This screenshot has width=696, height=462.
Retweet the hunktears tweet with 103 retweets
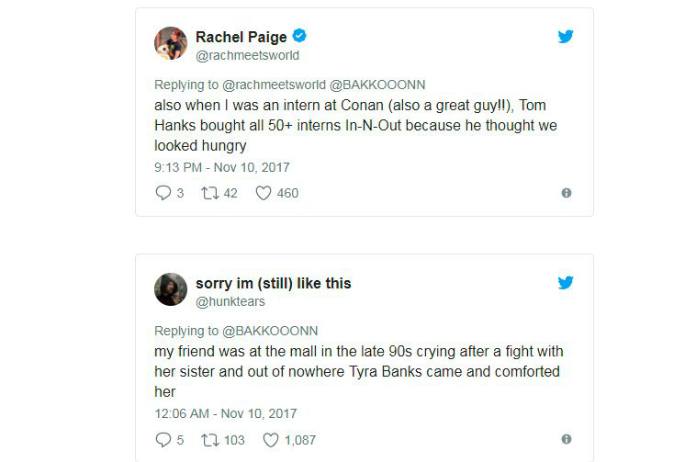pyautogui.click(x=209, y=439)
